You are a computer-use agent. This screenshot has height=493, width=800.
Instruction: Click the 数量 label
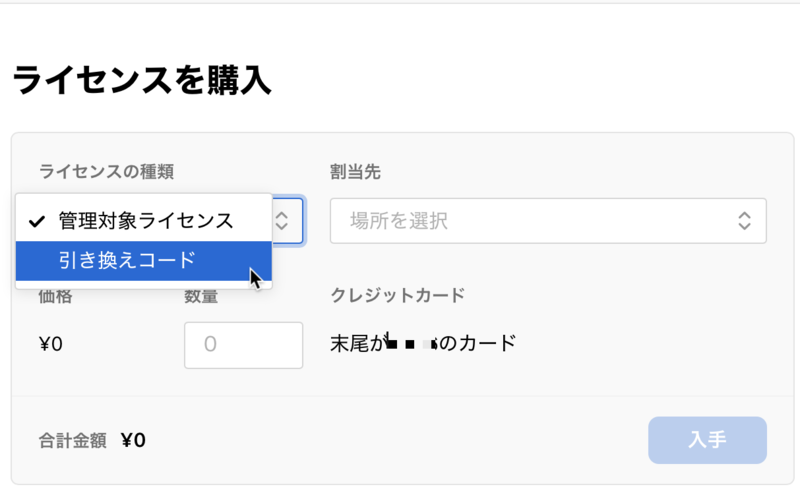click(201, 297)
